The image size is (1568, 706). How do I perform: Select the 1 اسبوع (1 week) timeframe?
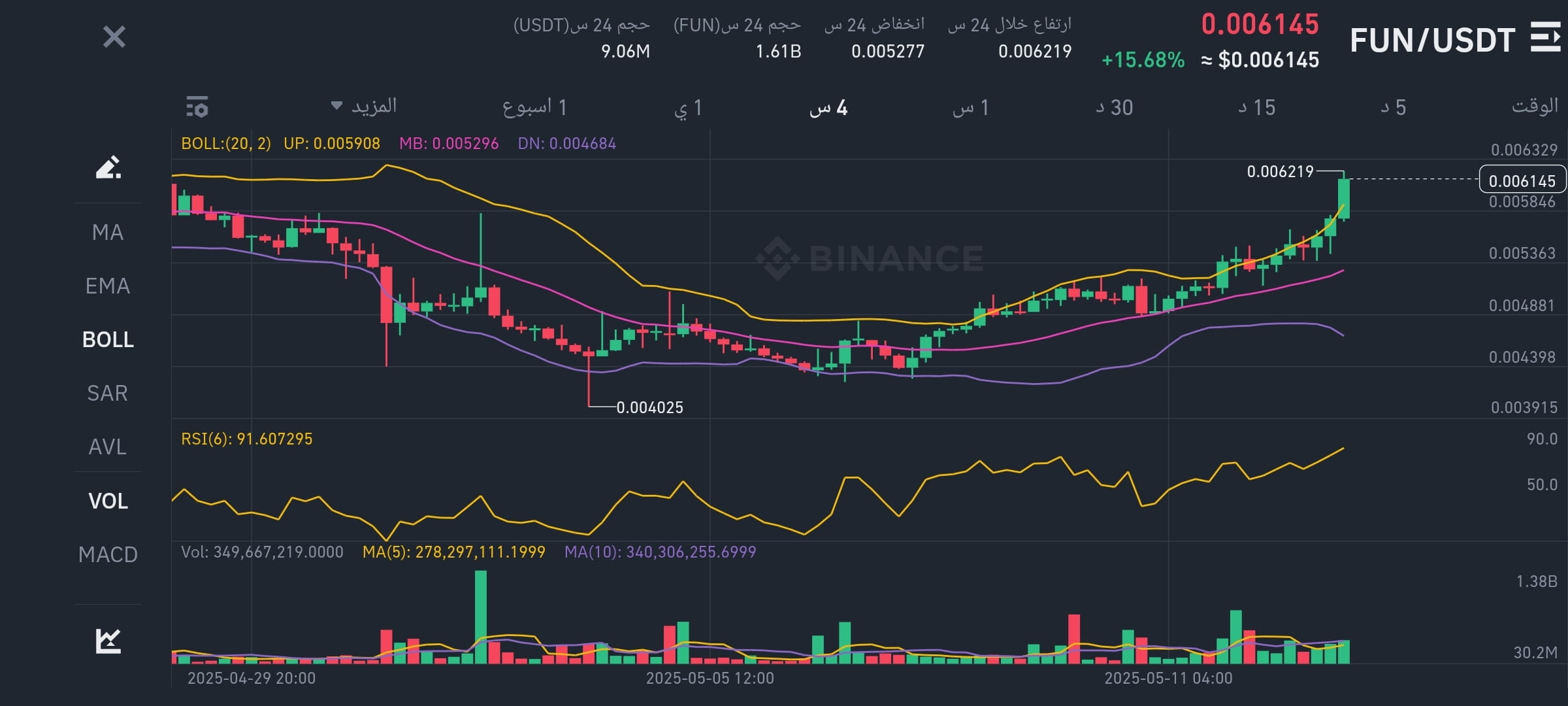point(534,107)
